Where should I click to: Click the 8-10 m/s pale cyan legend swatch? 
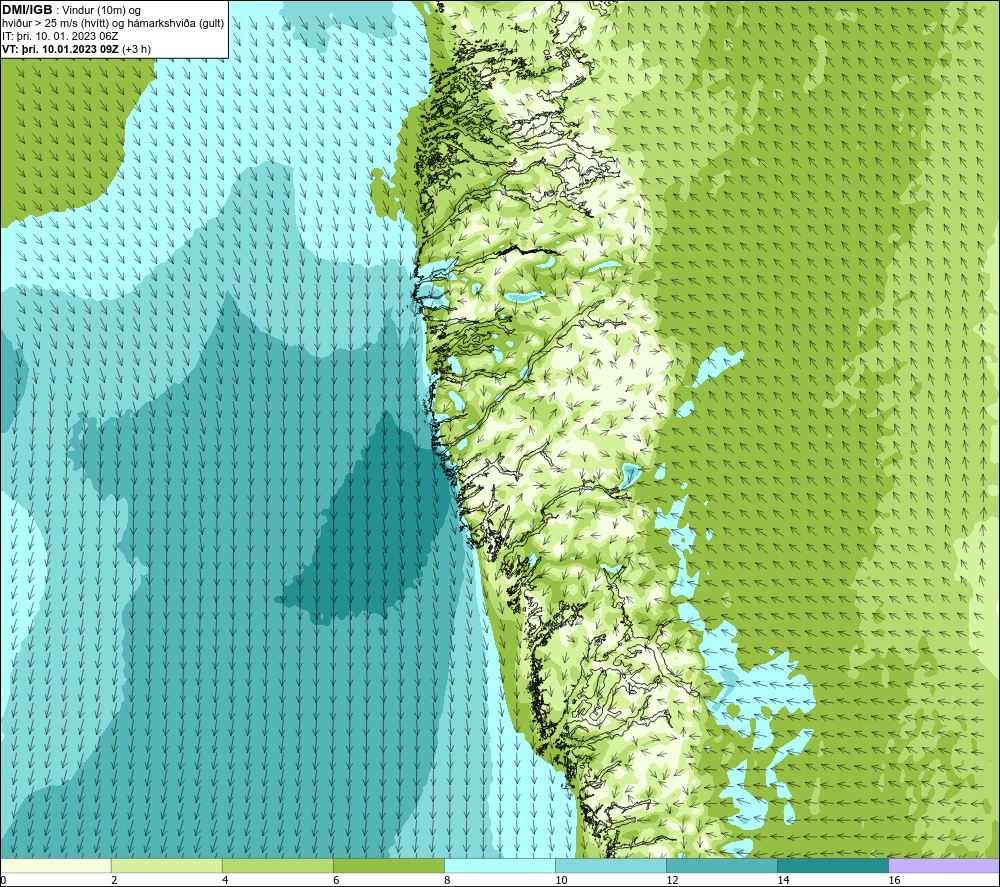pos(499,866)
